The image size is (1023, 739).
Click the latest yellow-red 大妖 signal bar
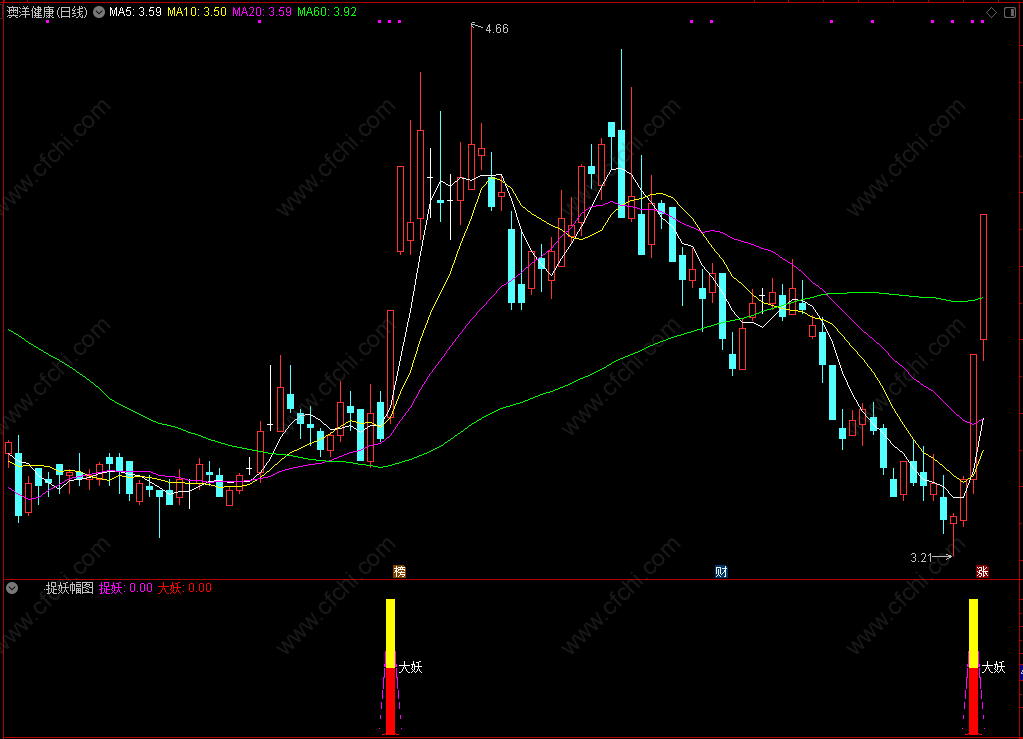(973, 667)
